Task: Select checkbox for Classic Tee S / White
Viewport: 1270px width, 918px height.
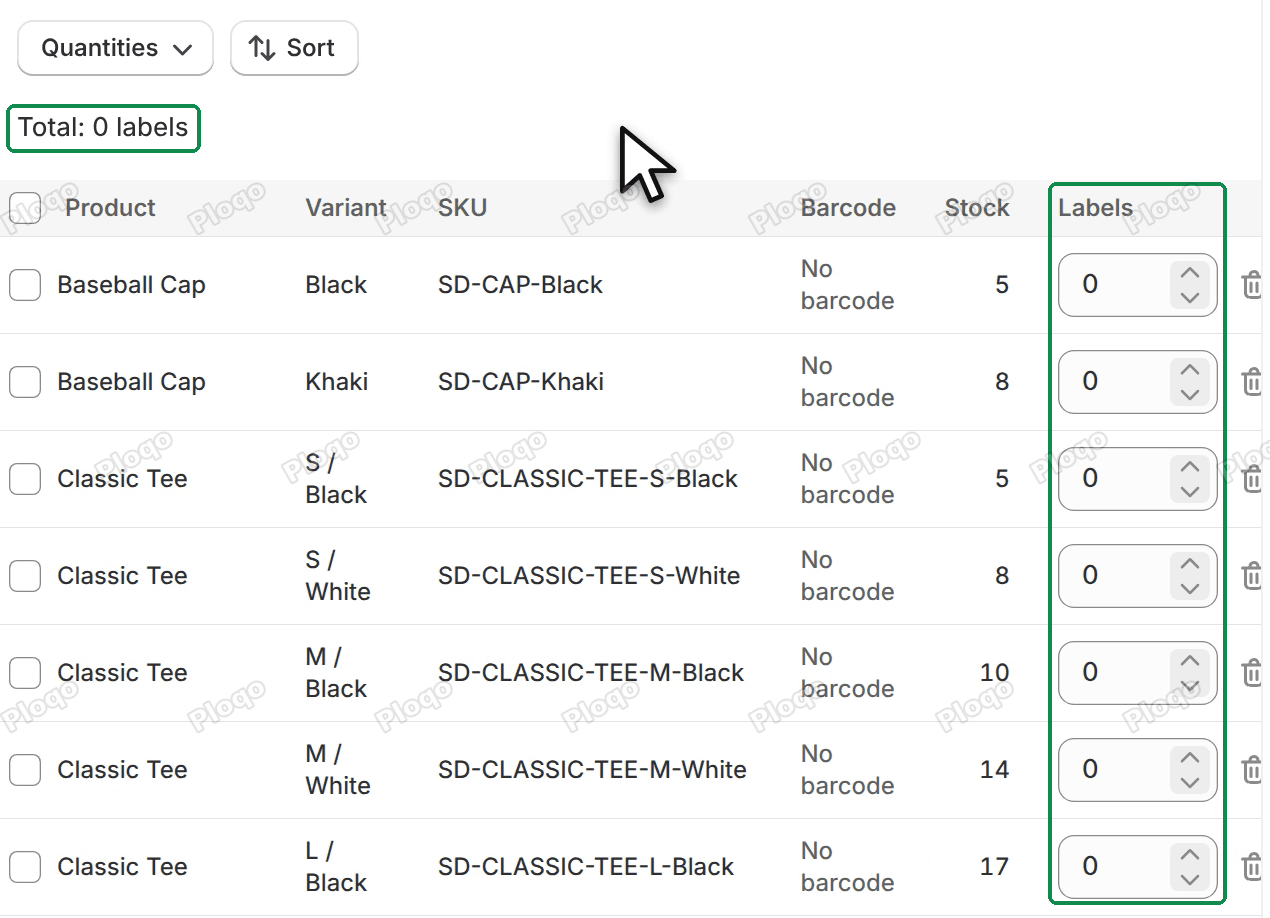Action: [x=25, y=576]
